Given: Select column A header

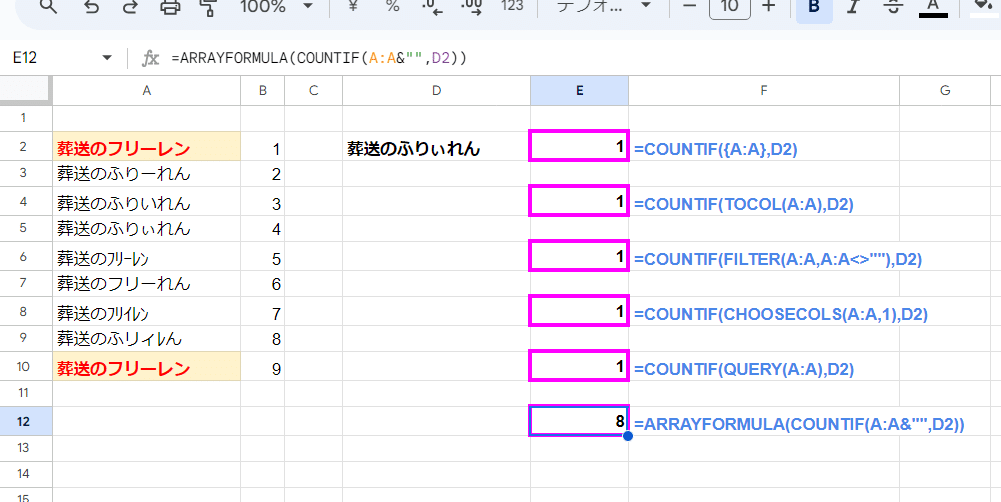Looking at the screenshot, I should point(147,91).
